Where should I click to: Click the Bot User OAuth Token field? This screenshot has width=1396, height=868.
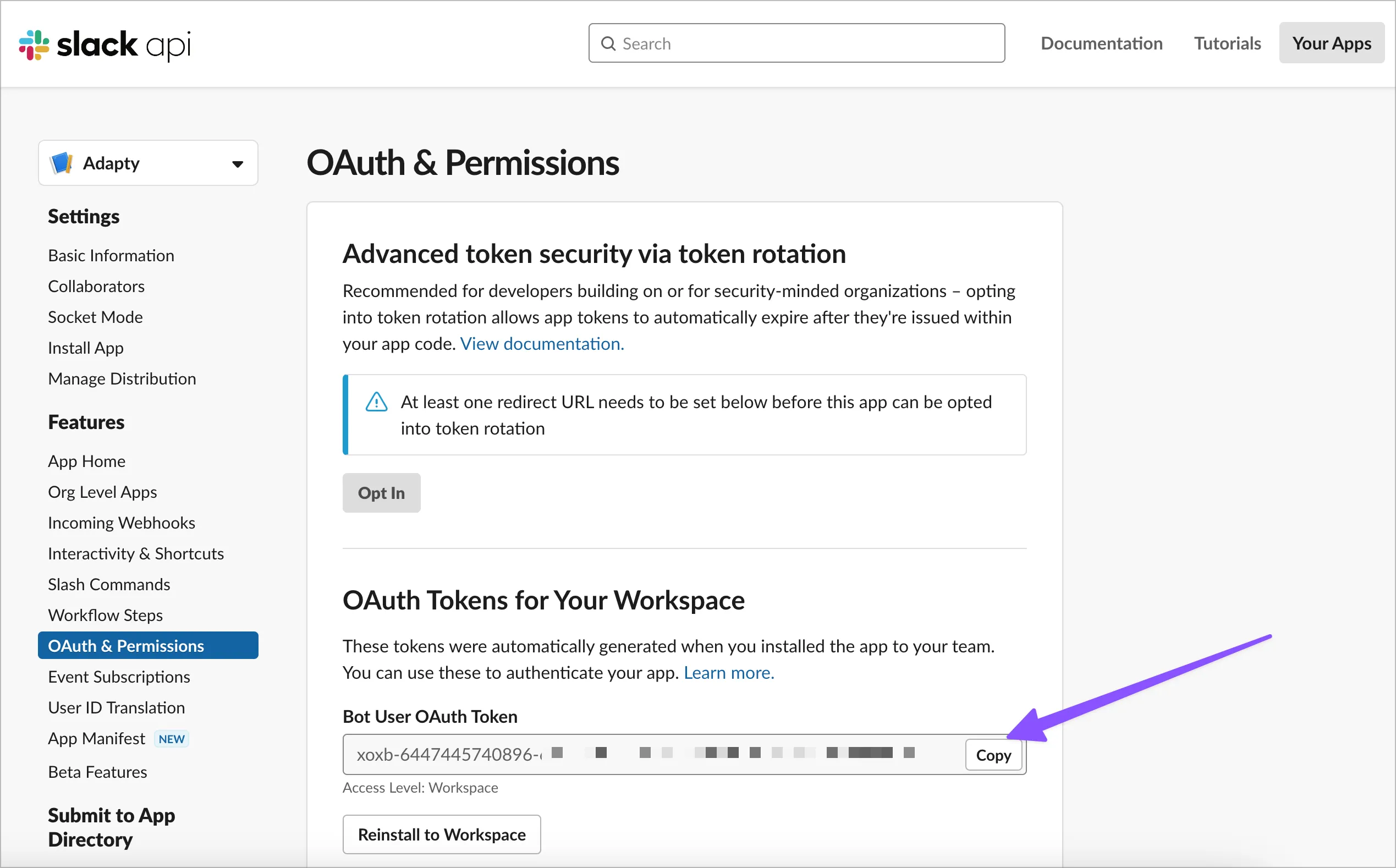pos(648,754)
